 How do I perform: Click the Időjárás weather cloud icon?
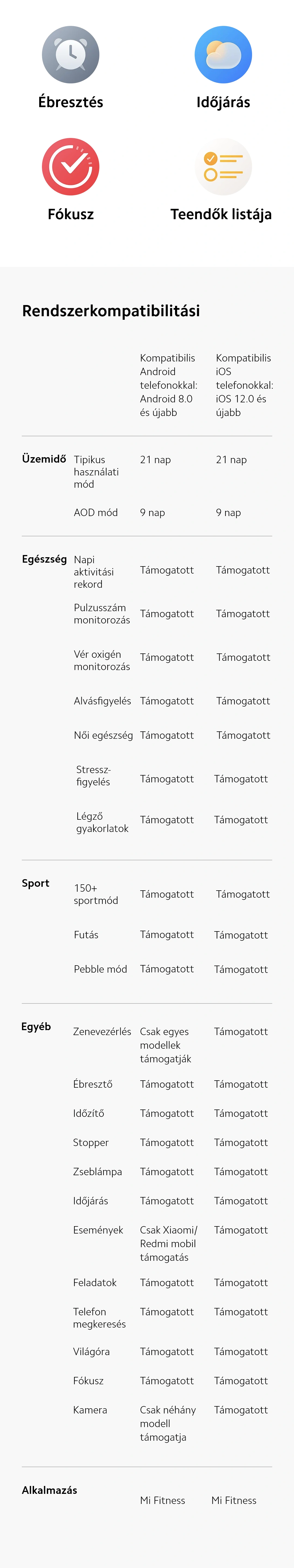(223, 55)
